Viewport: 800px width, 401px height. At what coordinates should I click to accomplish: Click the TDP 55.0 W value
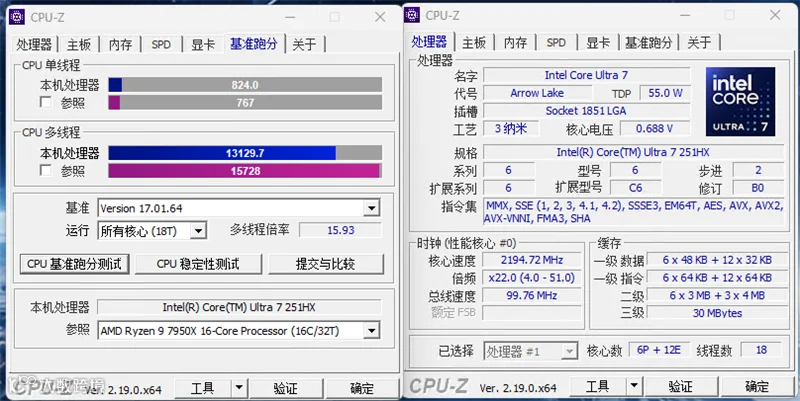(x=665, y=93)
